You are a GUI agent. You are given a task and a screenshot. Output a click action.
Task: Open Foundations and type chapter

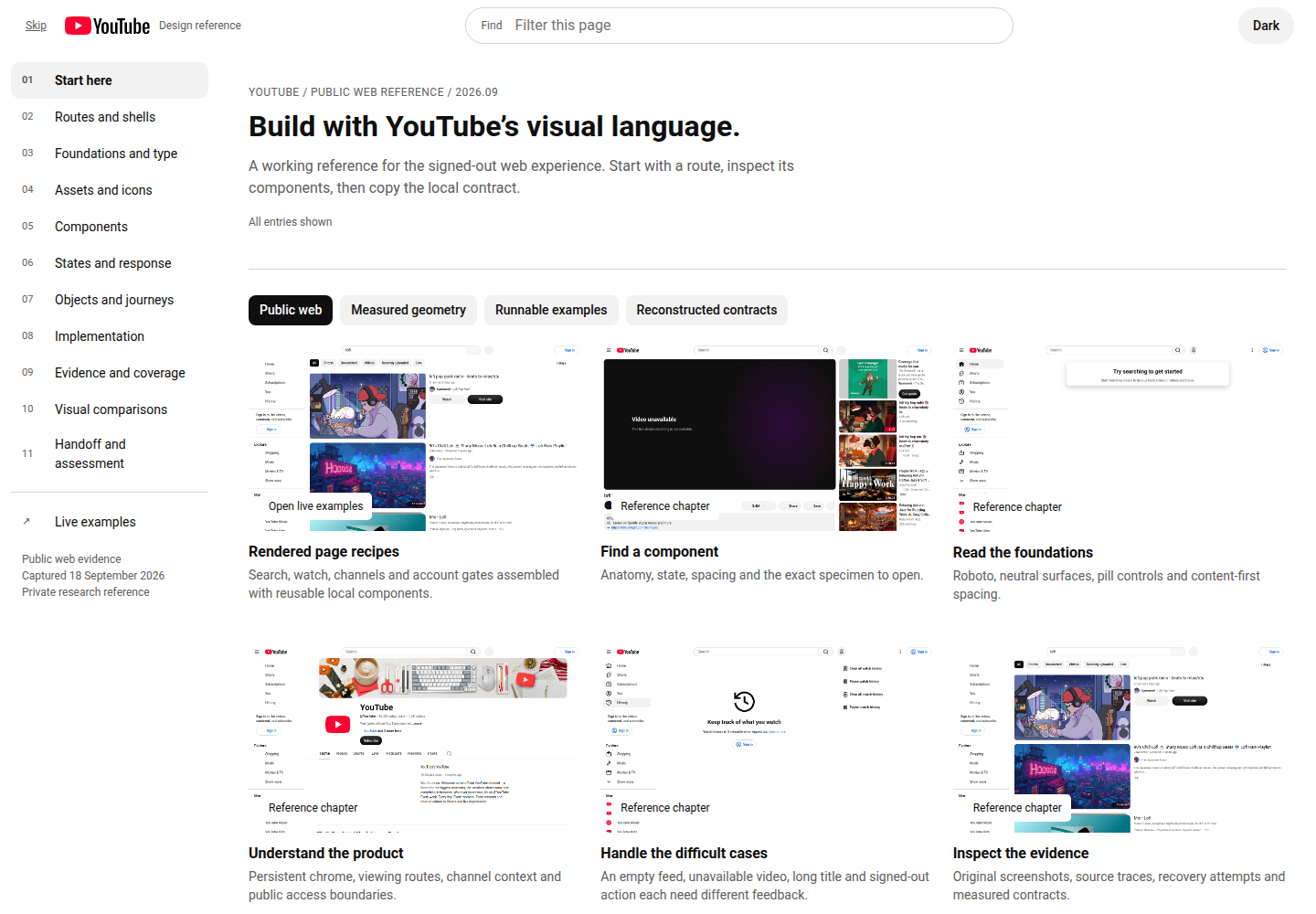(110, 154)
